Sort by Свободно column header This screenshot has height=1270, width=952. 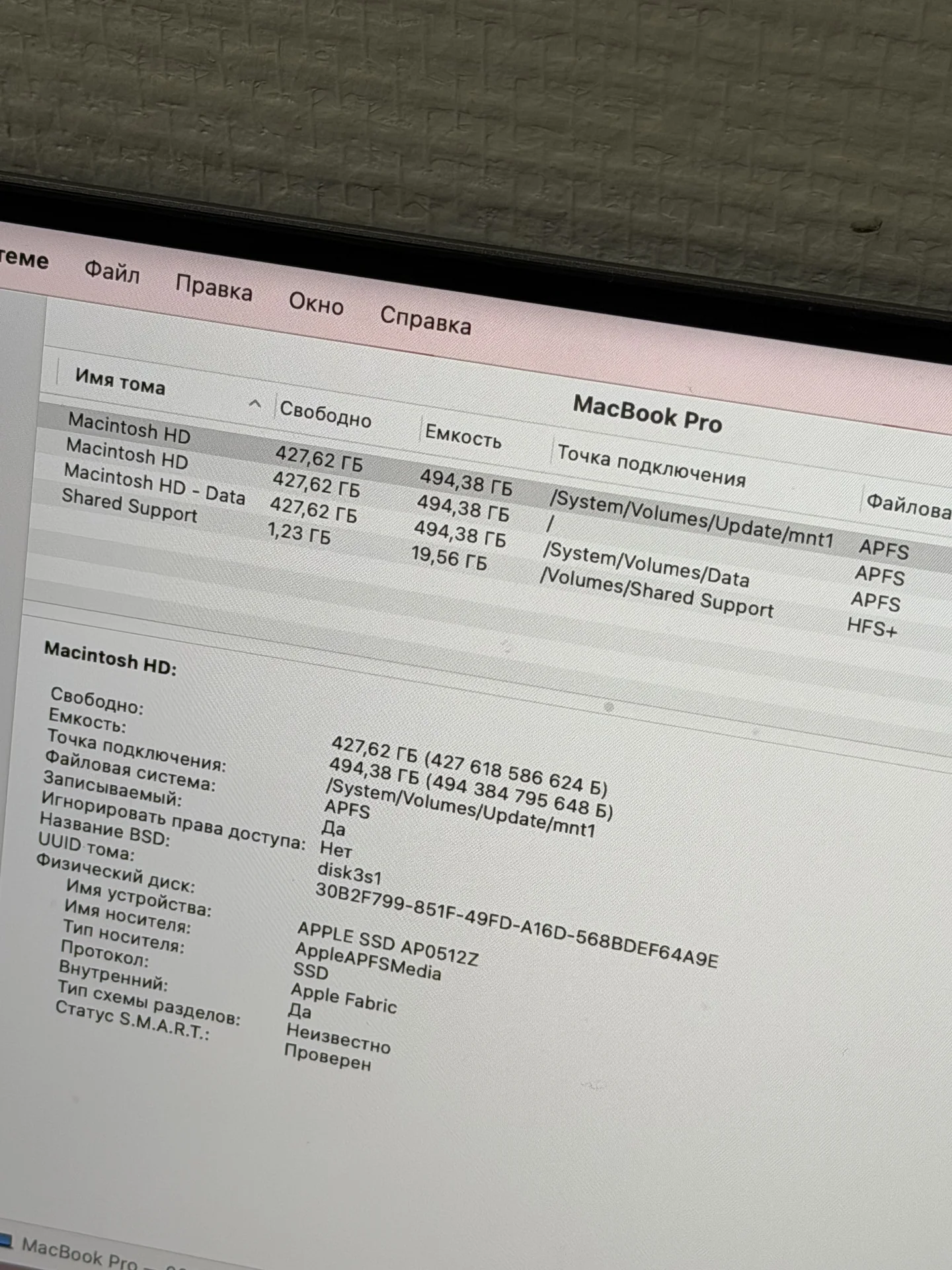pos(325,414)
